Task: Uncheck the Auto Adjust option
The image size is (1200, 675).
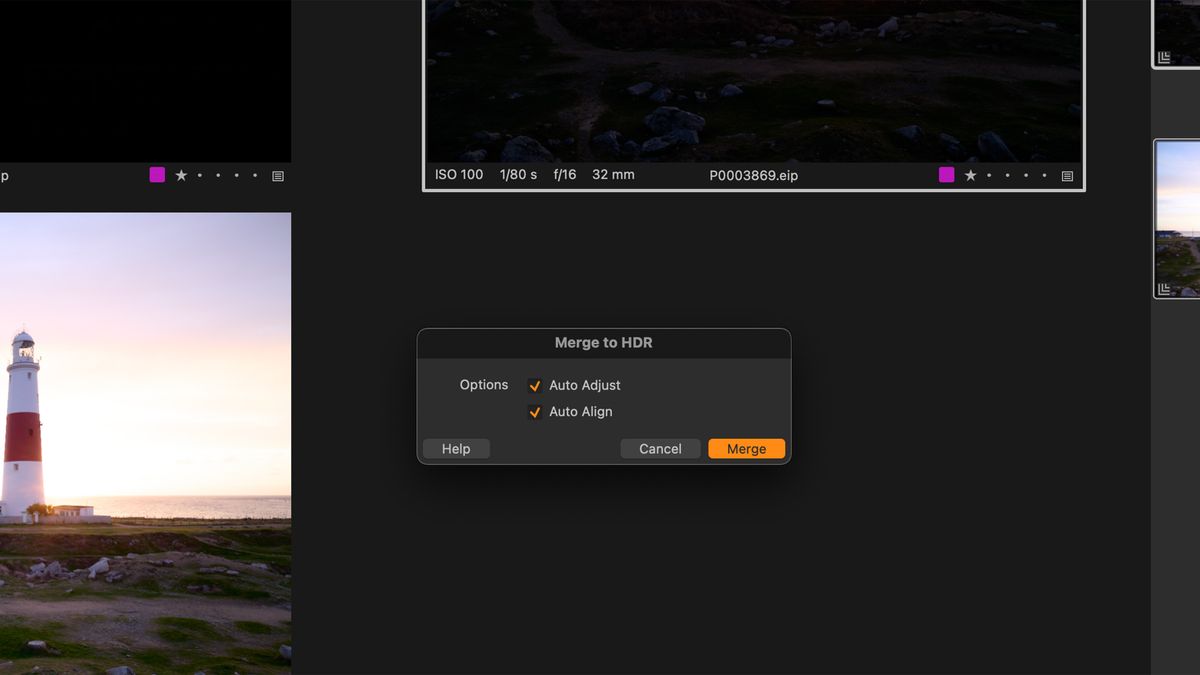Action: click(x=535, y=385)
